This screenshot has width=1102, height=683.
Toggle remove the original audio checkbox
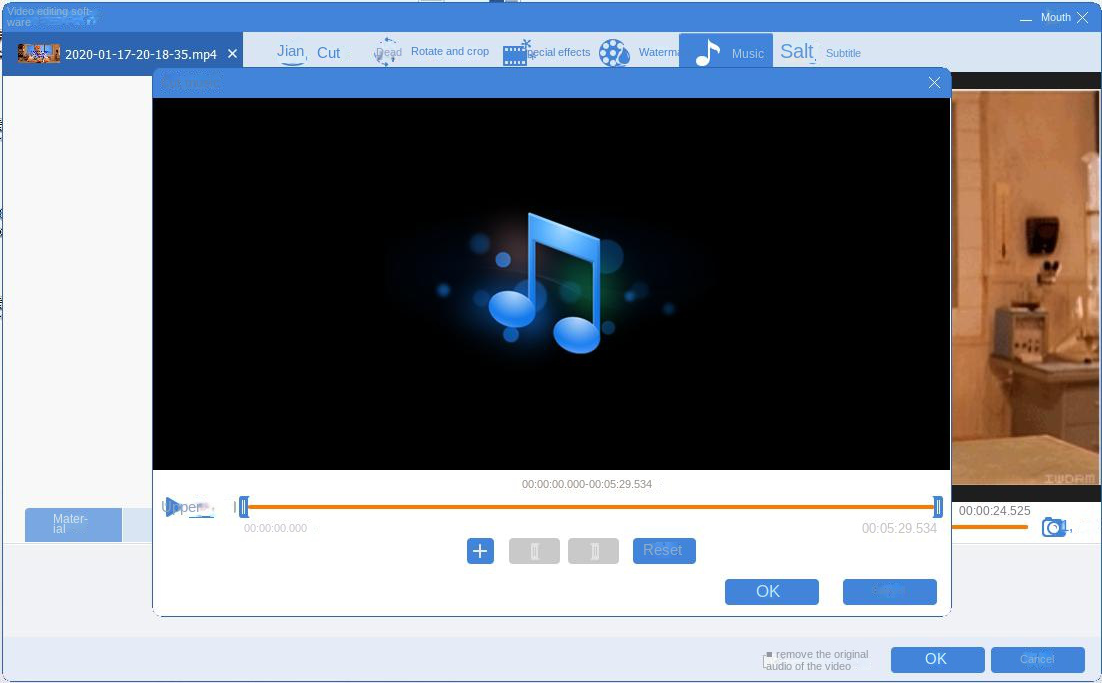point(768,661)
